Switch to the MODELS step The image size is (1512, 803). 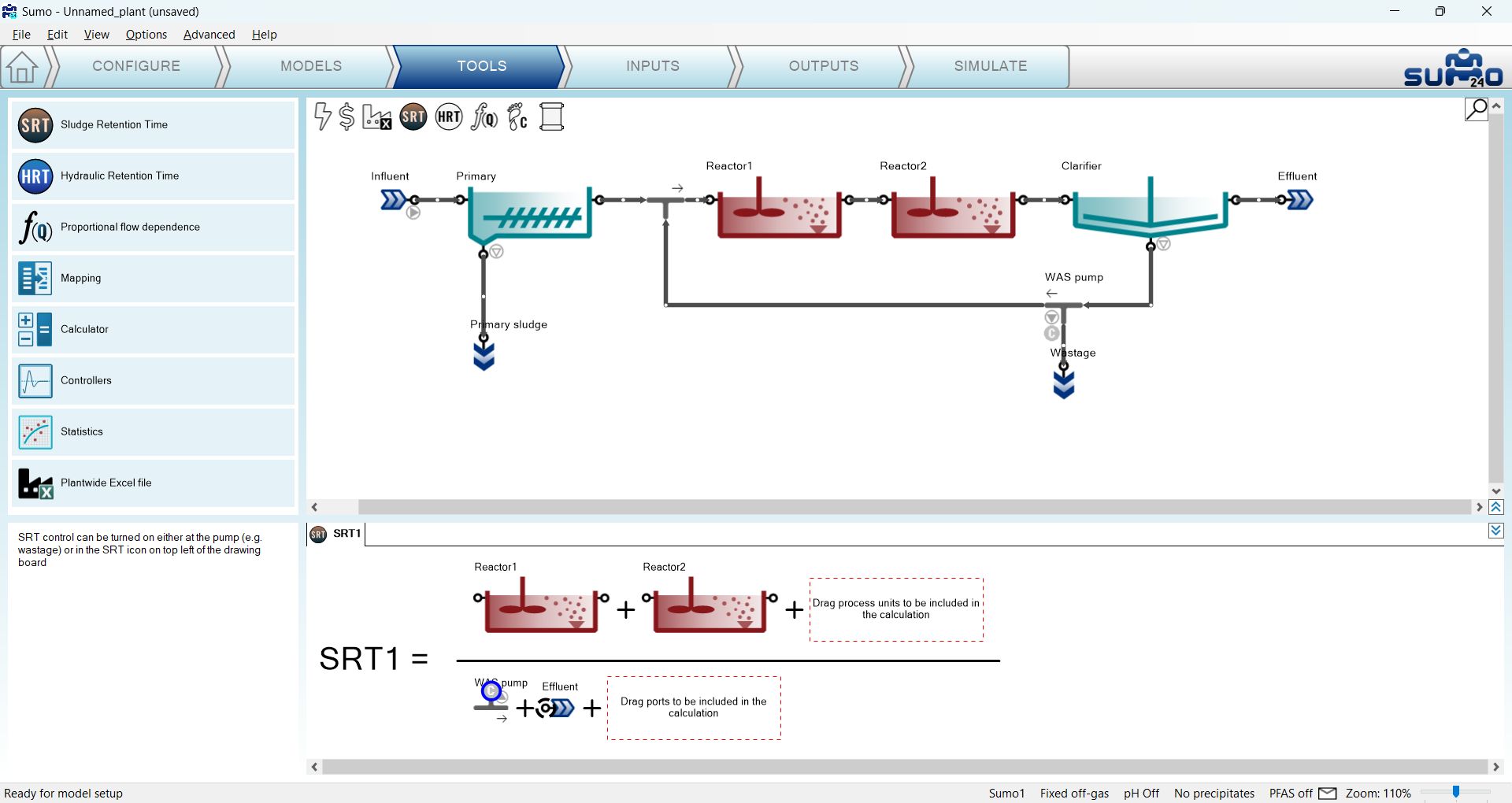[311, 66]
